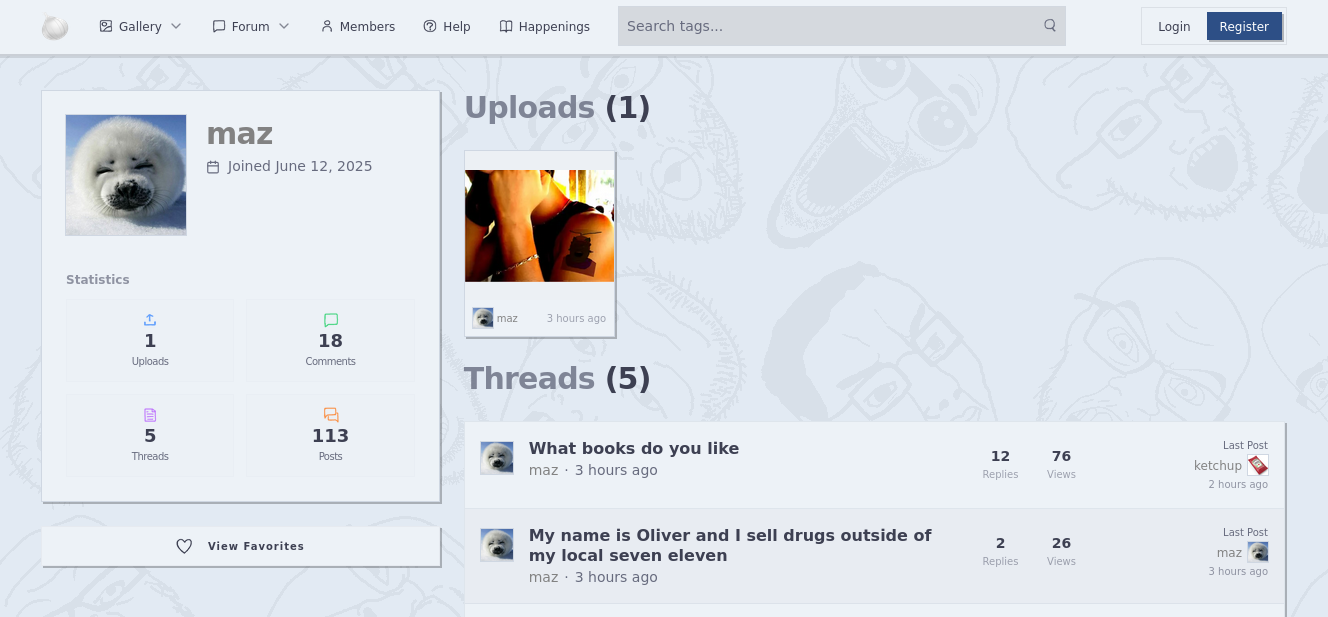
Task: Click the search magnifier icon
Action: (1050, 26)
